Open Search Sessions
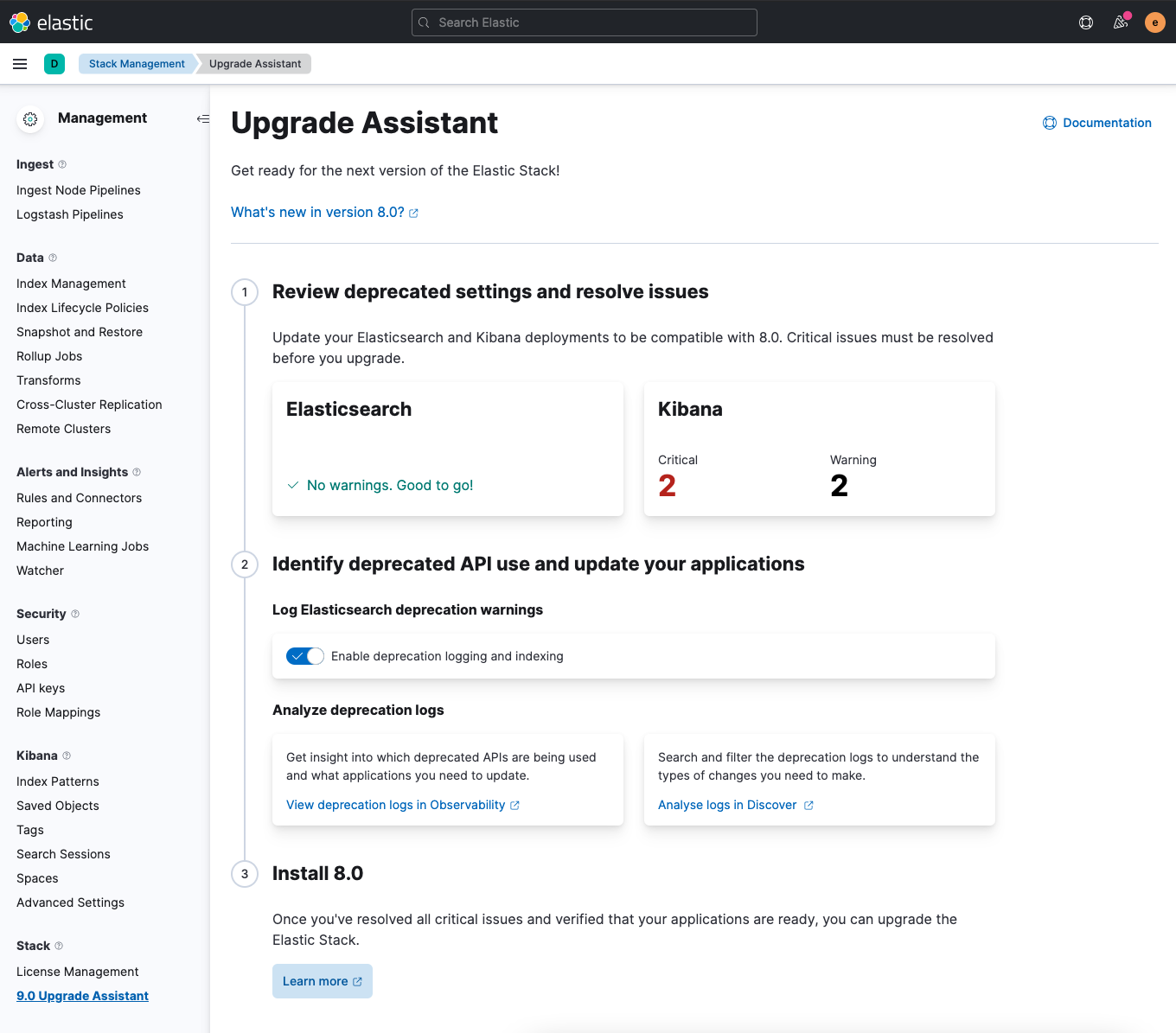Image resolution: width=1176 pixels, height=1033 pixels. pyautogui.click(x=63, y=854)
